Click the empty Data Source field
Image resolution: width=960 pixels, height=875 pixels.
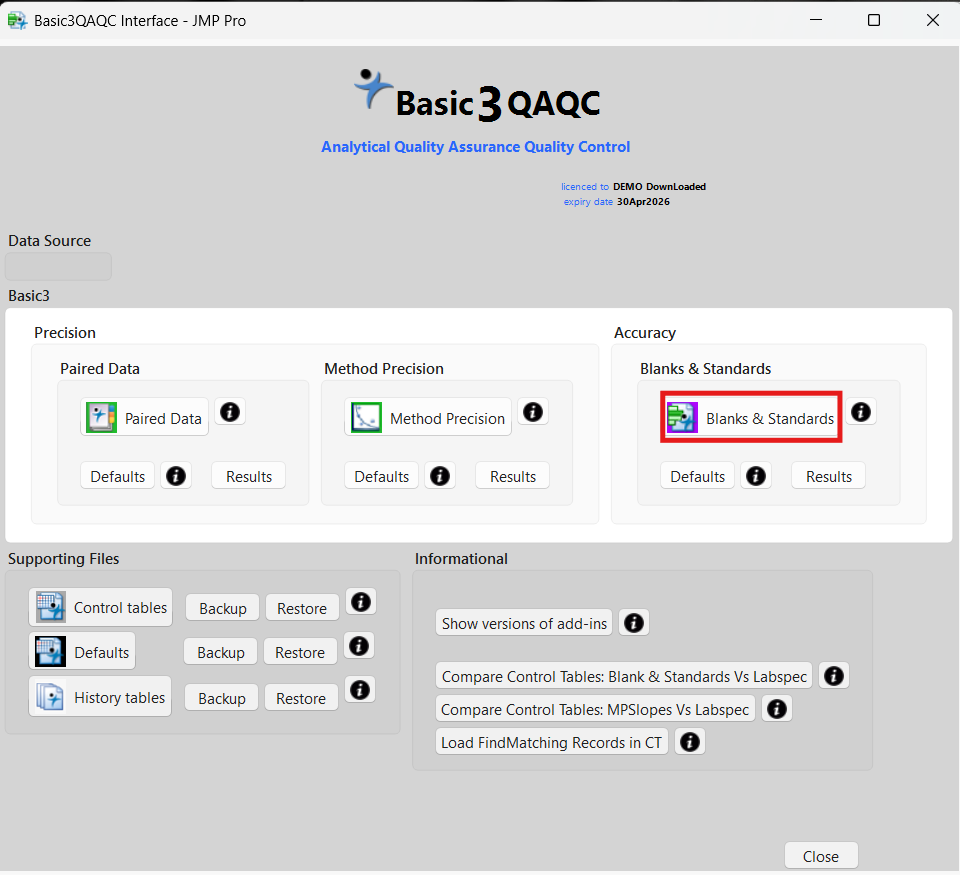click(58, 266)
